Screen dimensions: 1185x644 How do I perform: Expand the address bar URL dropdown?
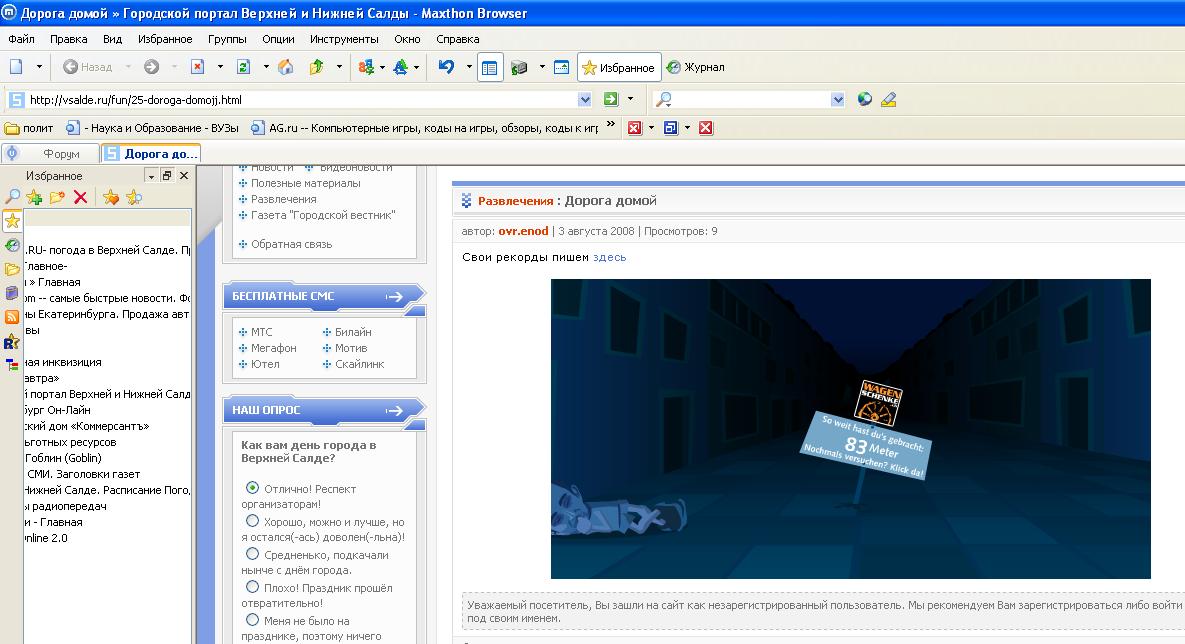click(x=585, y=99)
